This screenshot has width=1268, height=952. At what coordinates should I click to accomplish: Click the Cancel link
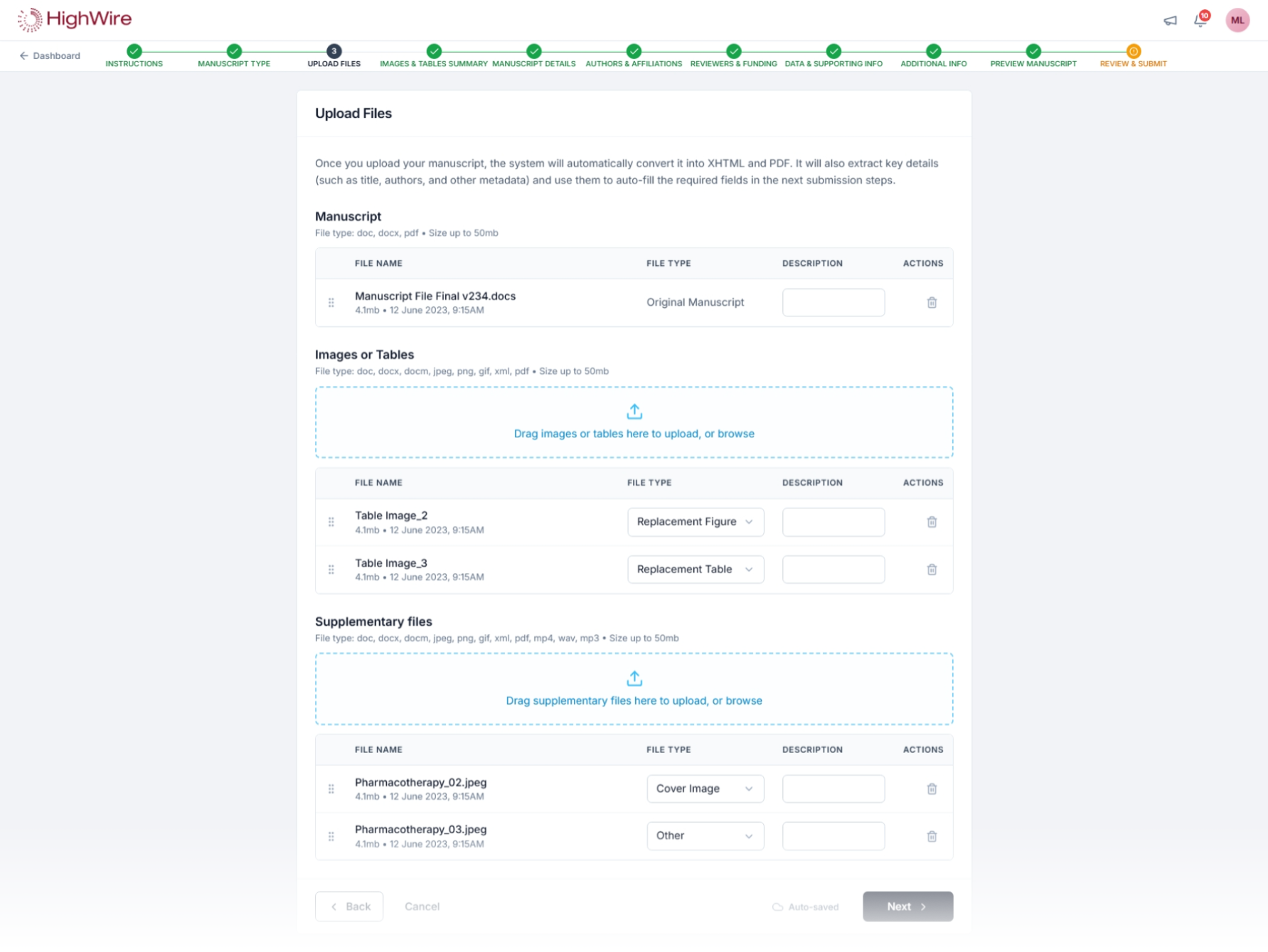pos(422,907)
